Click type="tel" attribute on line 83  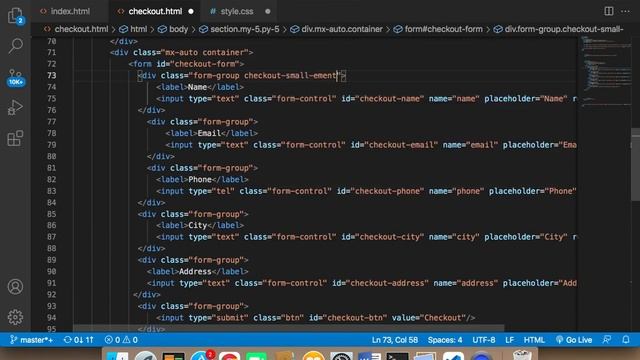(211, 191)
